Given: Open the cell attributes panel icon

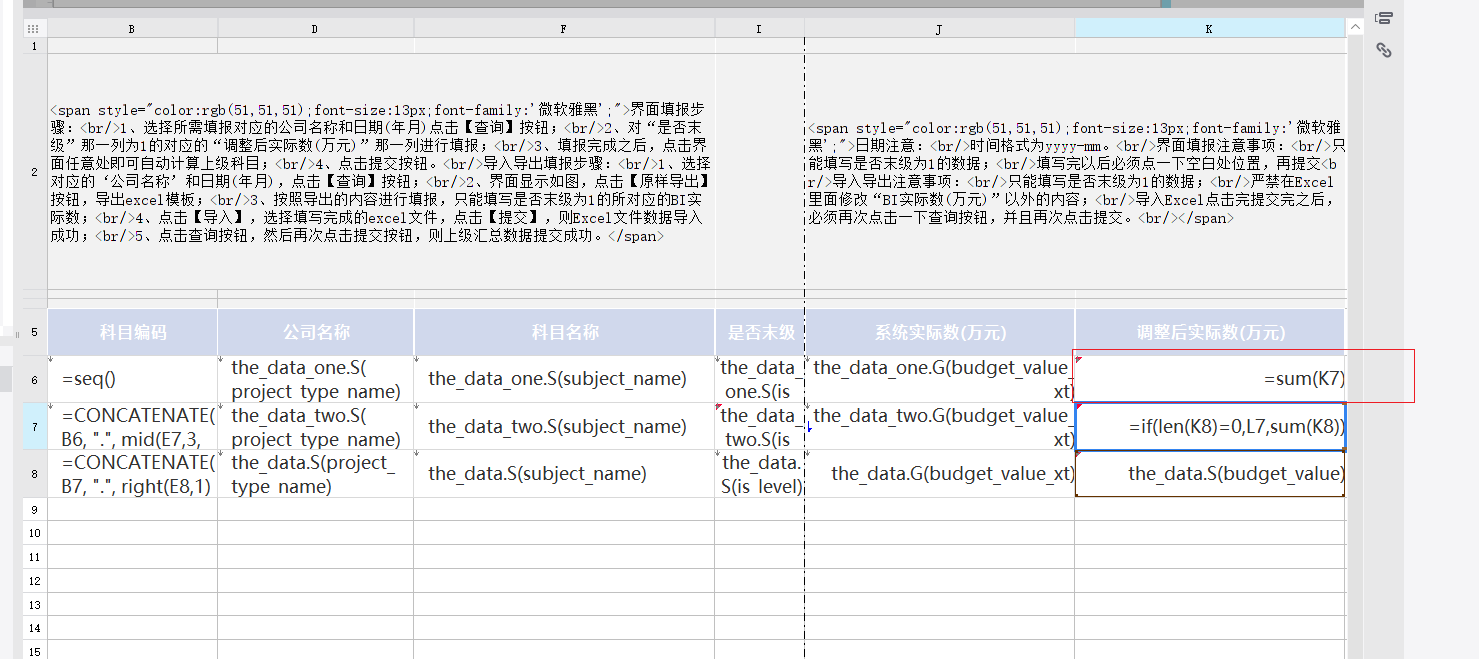Looking at the screenshot, I should tap(1384, 18).
